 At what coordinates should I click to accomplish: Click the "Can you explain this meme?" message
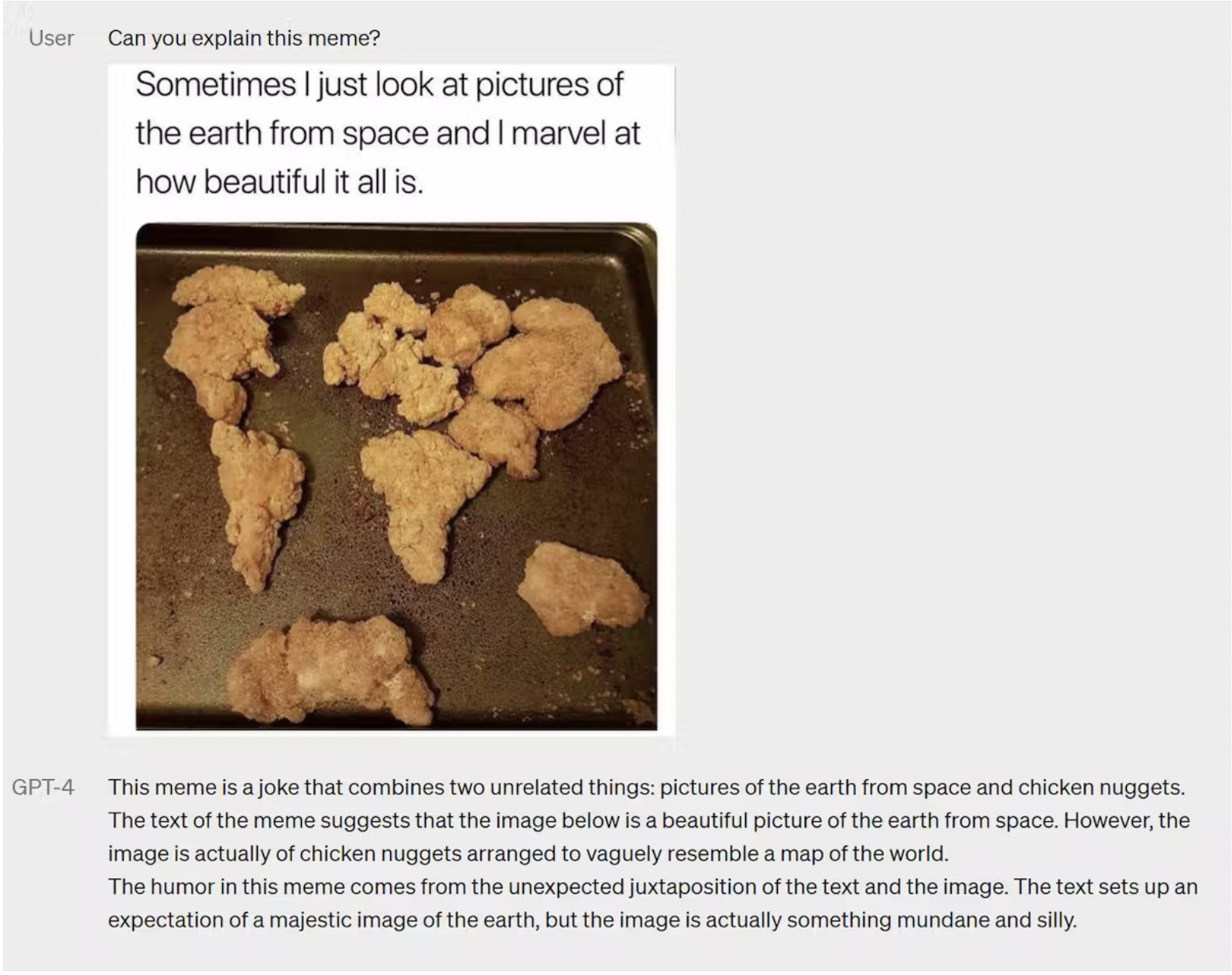[x=244, y=38]
